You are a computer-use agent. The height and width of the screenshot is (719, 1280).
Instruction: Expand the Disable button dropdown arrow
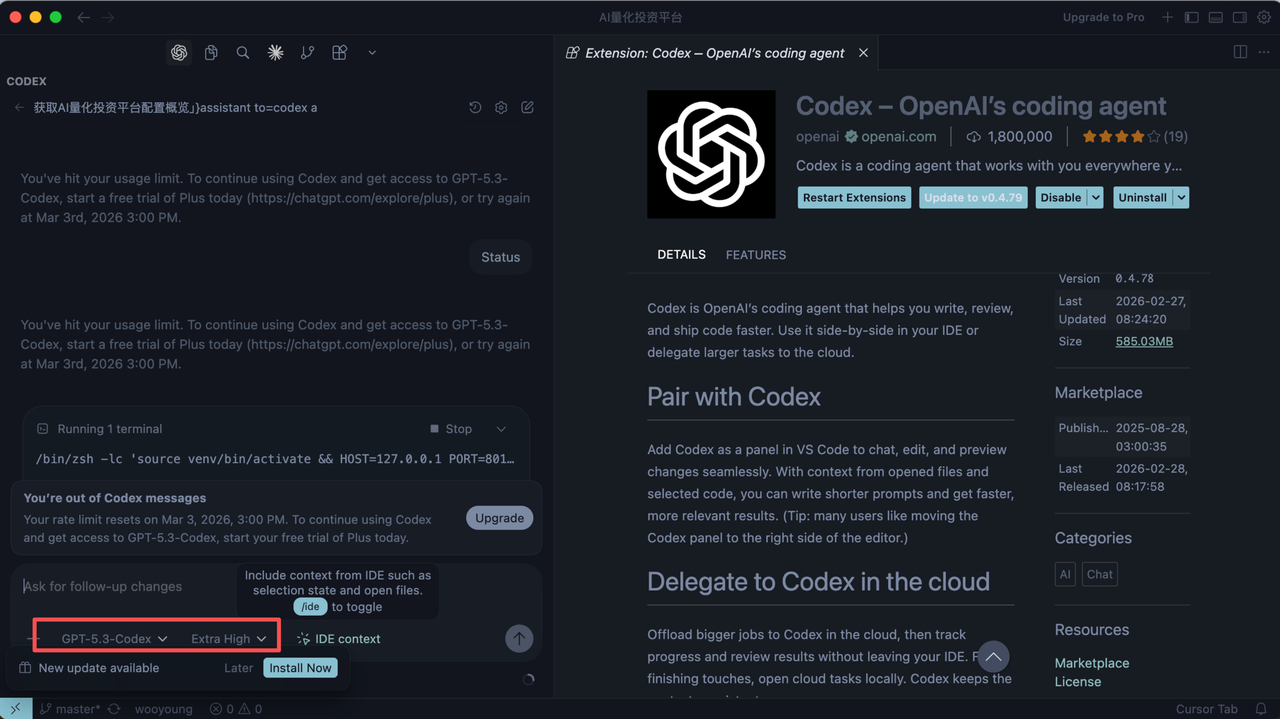click(1096, 198)
